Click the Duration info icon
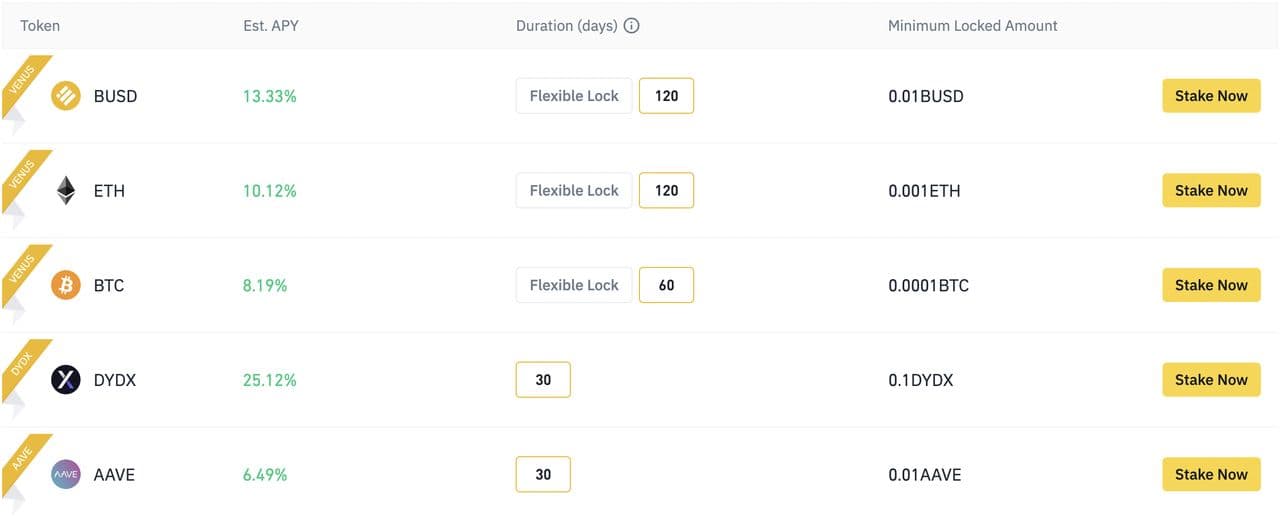 pos(631,26)
